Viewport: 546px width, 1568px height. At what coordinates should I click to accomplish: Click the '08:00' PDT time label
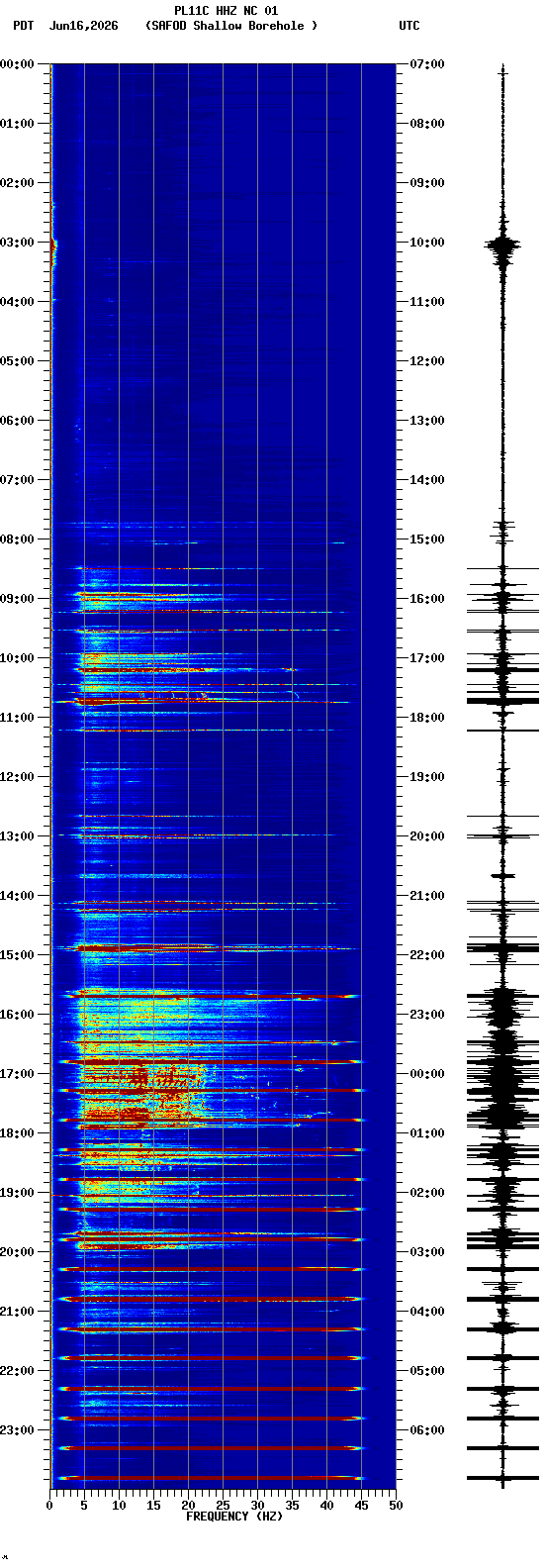click(x=17, y=539)
